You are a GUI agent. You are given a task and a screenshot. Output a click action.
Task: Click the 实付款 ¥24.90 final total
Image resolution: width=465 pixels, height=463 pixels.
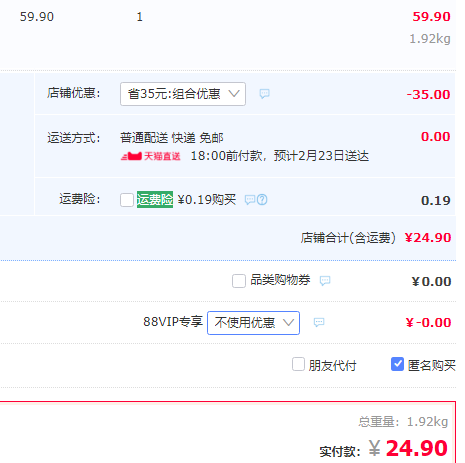408,448
